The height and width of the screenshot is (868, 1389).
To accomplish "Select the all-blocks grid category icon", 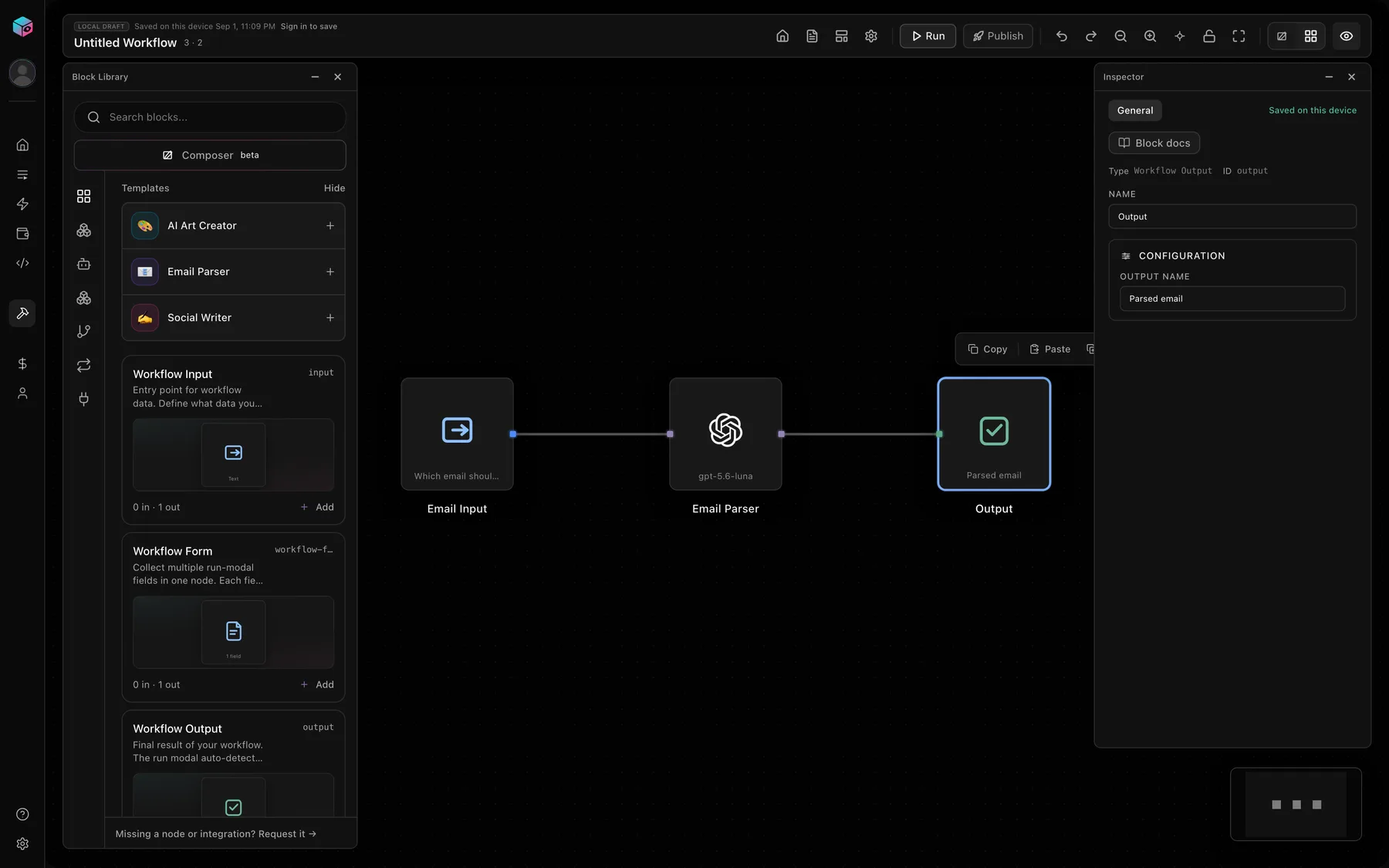I will (84, 197).
